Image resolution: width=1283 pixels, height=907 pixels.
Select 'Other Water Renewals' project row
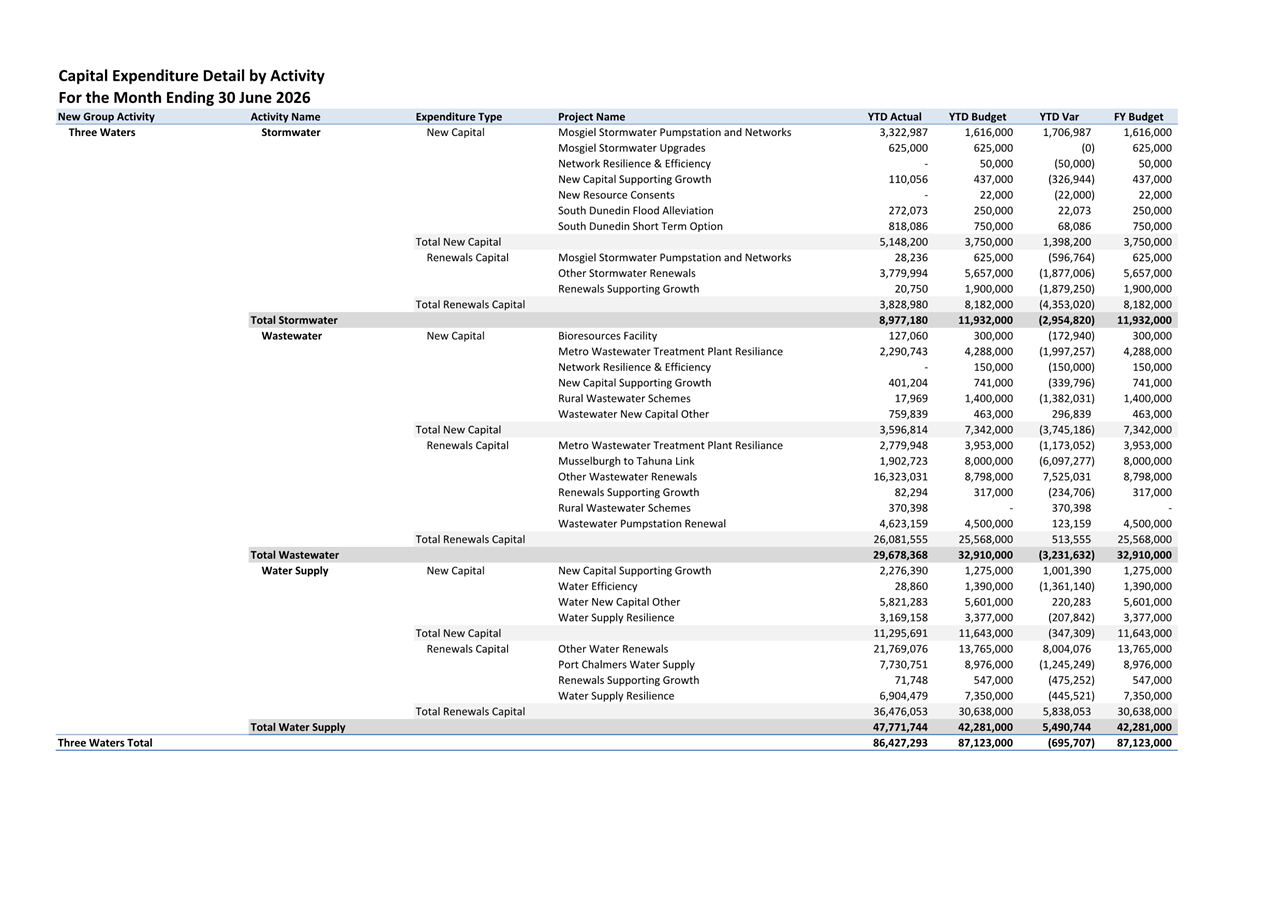pos(613,649)
